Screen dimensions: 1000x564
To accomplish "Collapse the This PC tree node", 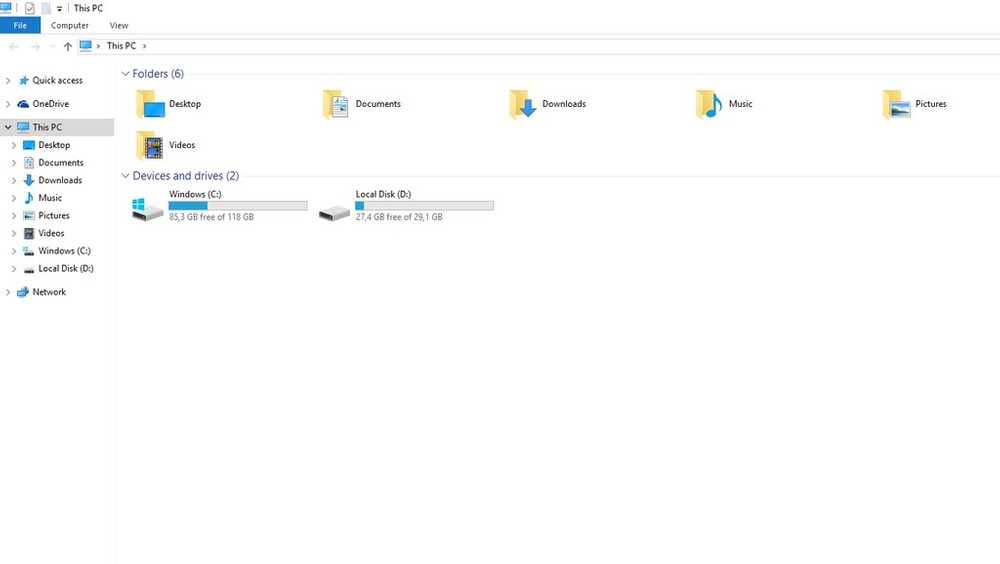I will 8,128.
